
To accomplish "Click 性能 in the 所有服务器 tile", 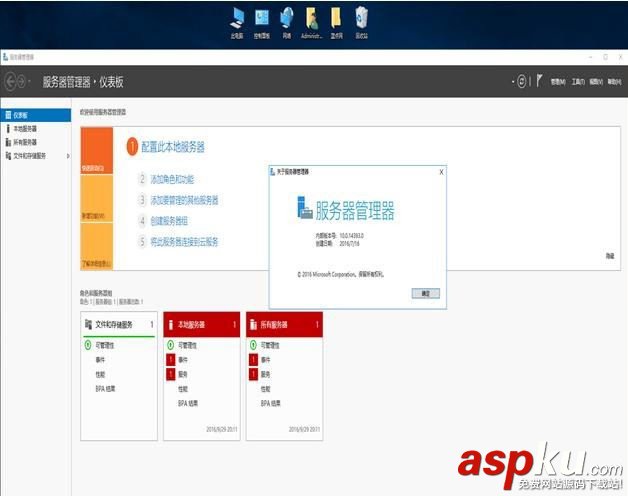I will point(266,389).
